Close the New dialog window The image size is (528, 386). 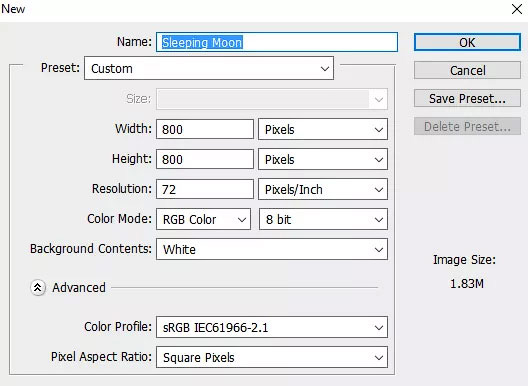(517, 9)
